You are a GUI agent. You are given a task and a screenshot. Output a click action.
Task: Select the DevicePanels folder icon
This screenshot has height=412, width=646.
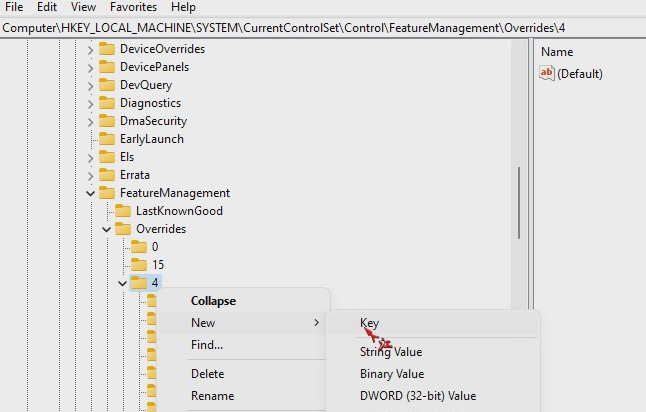coord(107,67)
